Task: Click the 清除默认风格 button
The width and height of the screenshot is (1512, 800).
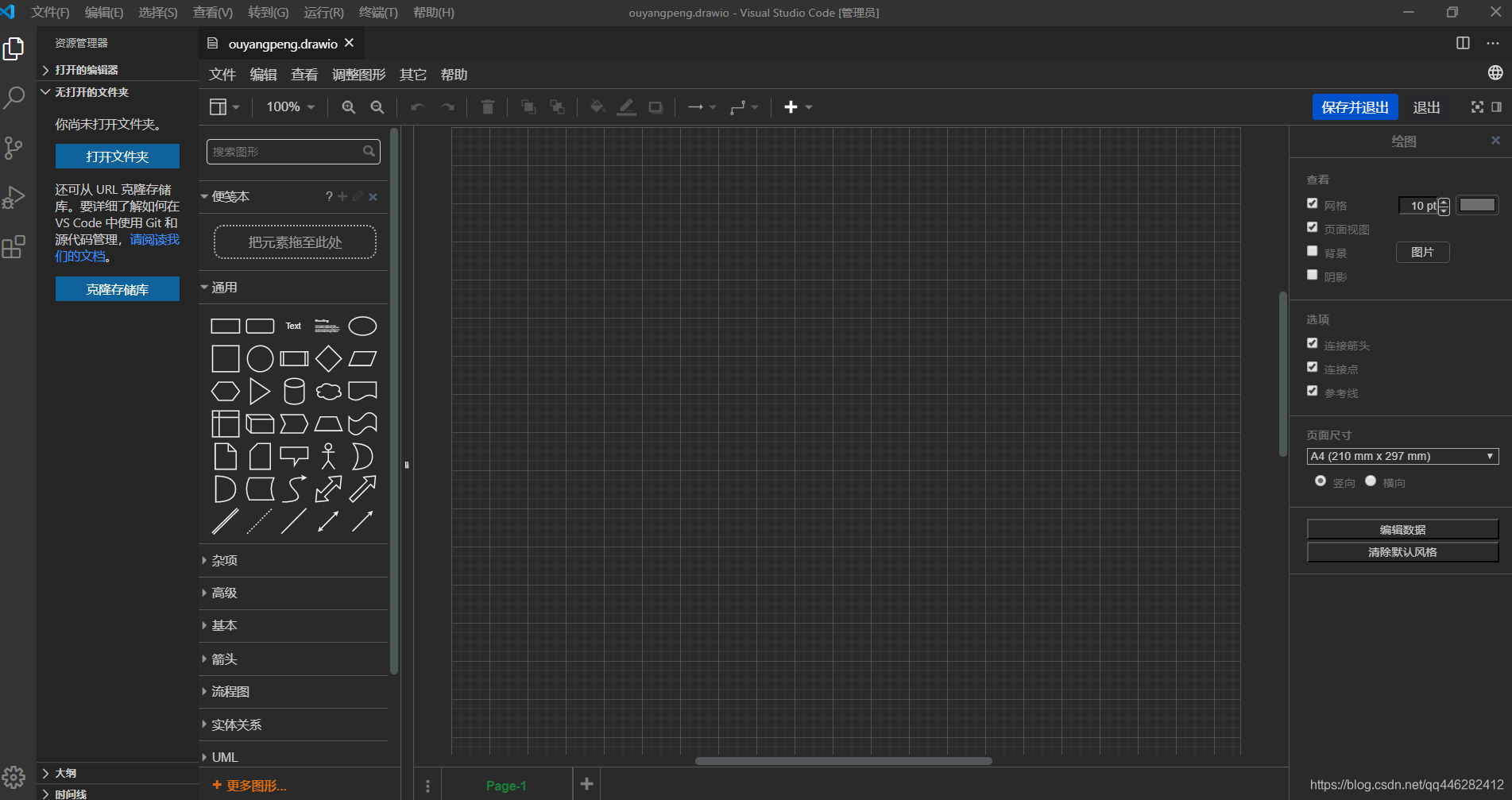Action: click(x=1402, y=552)
